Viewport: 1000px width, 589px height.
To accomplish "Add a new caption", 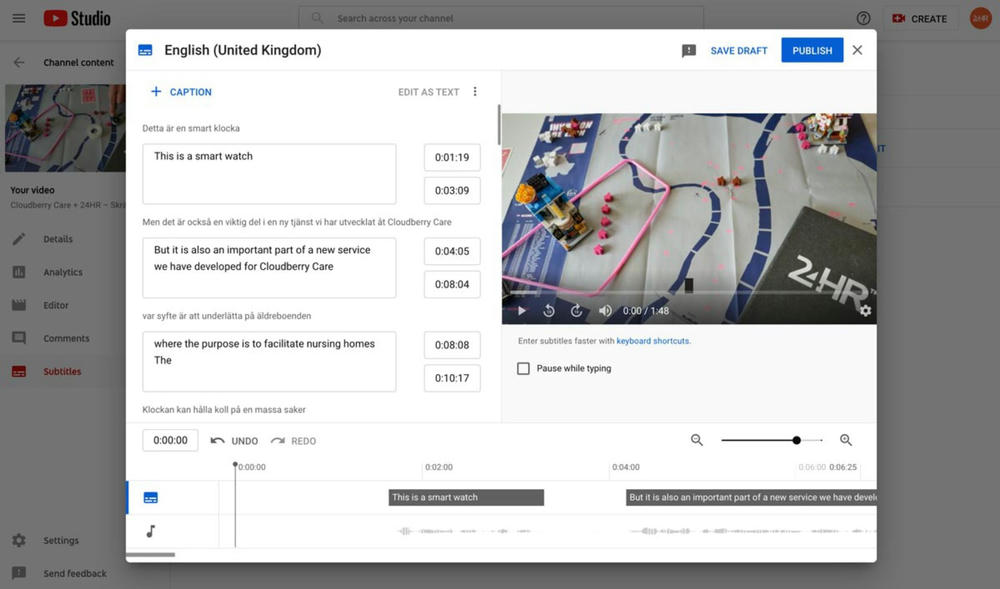I will tap(181, 92).
